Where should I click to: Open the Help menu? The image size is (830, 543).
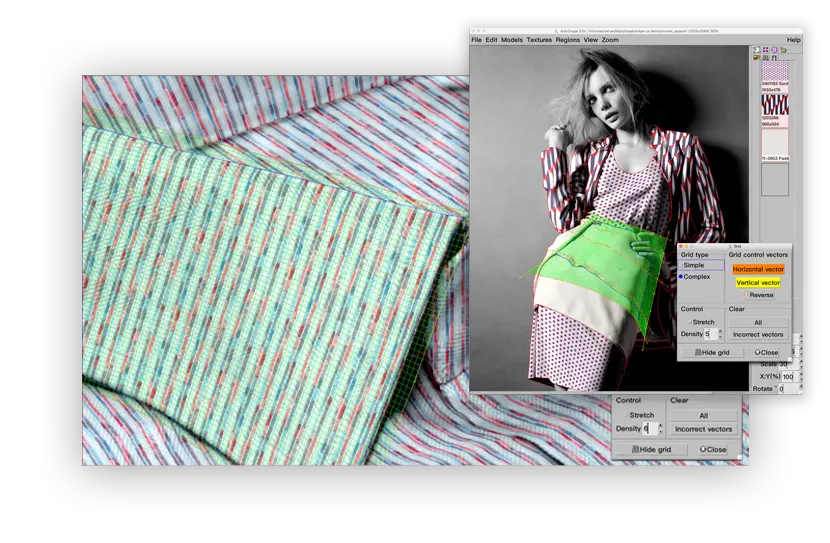point(793,40)
